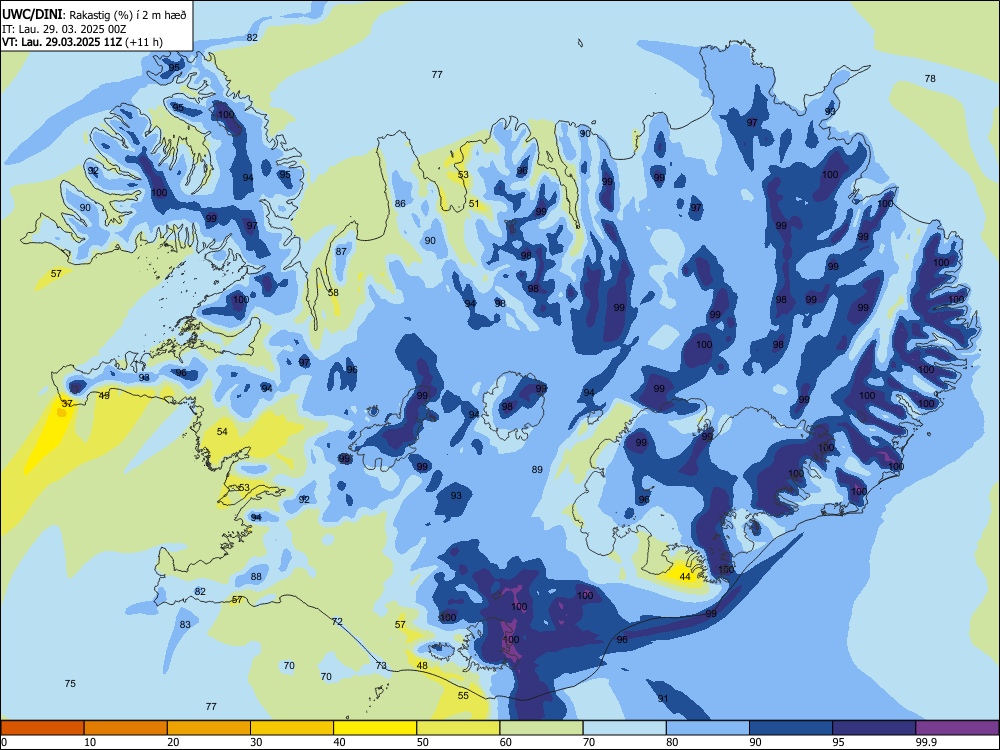The height and width of the screenshot is (750, 1000).
Task: Select the light green 60–70 legend swatch
Action: [541, 728]
